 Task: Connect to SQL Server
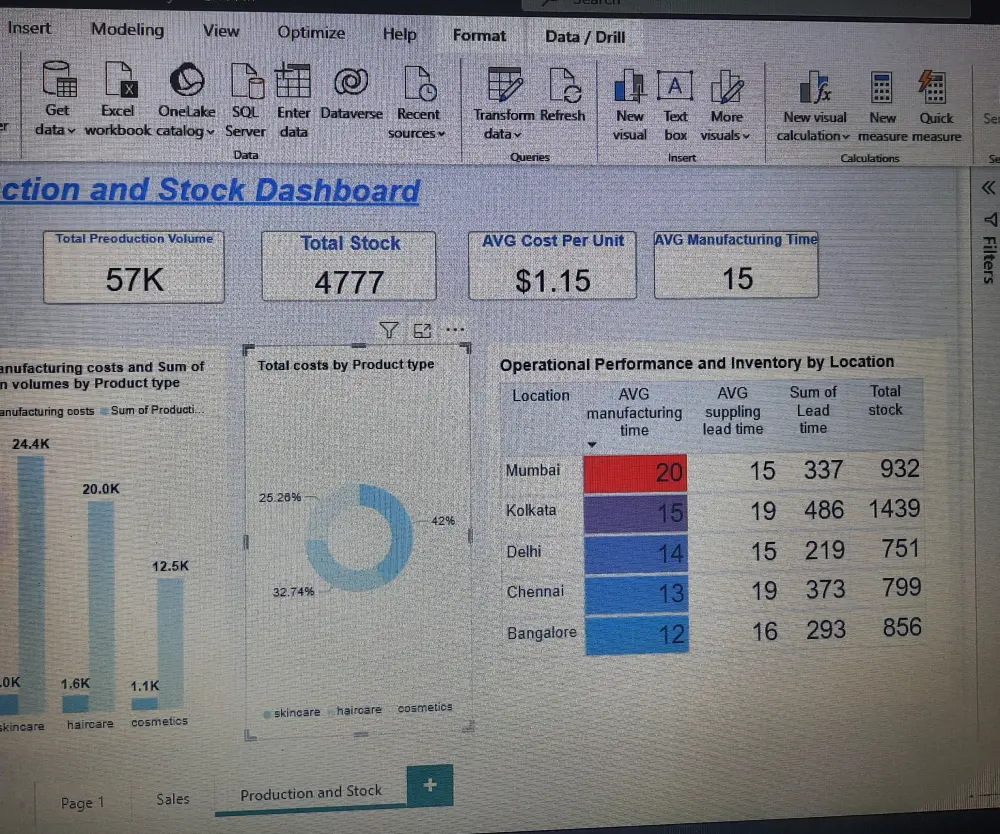click(x=246, y=101)
